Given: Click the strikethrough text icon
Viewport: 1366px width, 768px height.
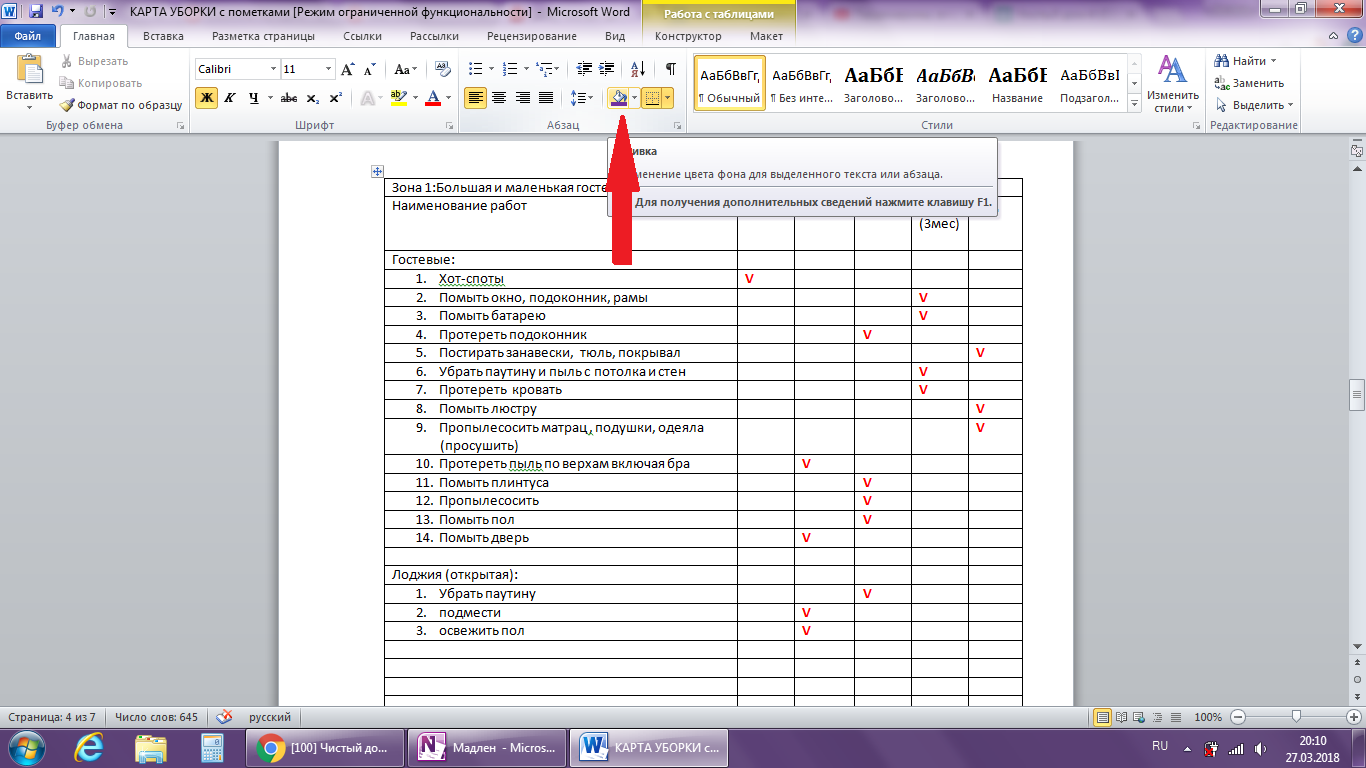Looking at the screenshot, I should coord(289,98).
